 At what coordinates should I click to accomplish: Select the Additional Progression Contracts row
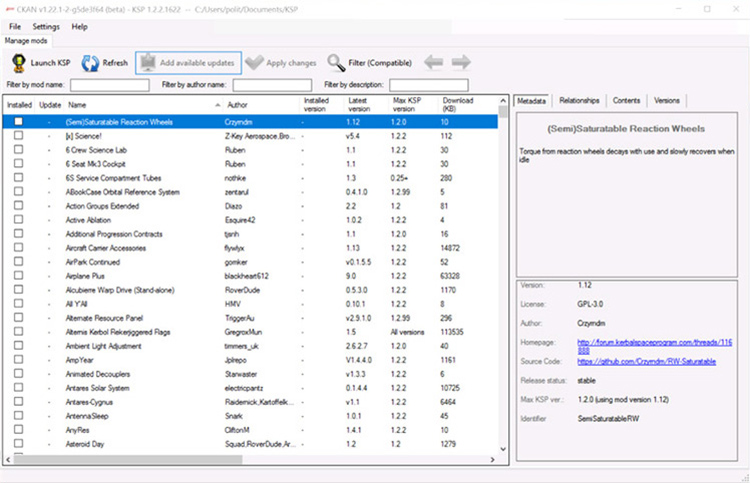250,234
